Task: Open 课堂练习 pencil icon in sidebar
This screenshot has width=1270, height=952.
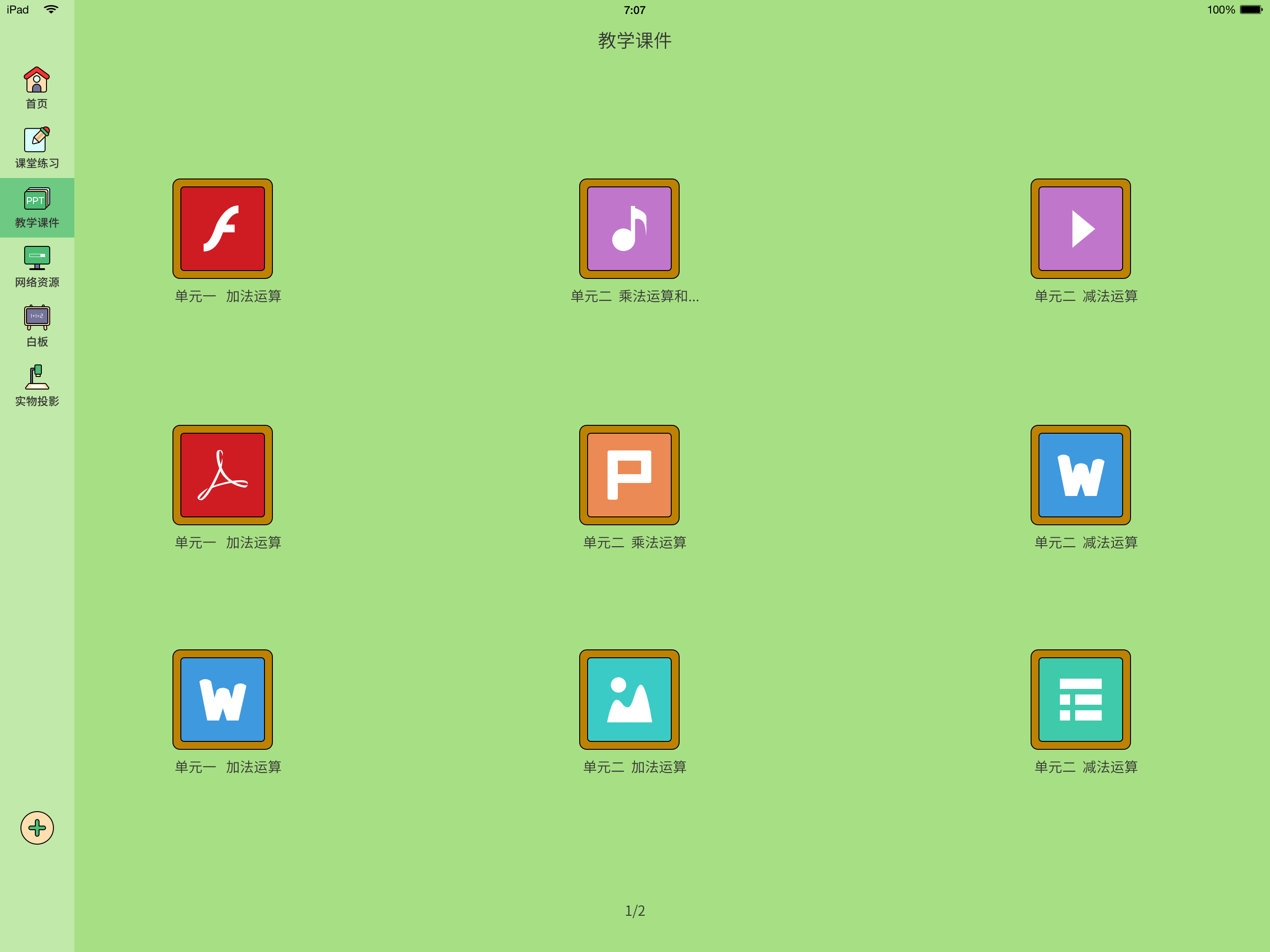Action: tap(37, 139)
